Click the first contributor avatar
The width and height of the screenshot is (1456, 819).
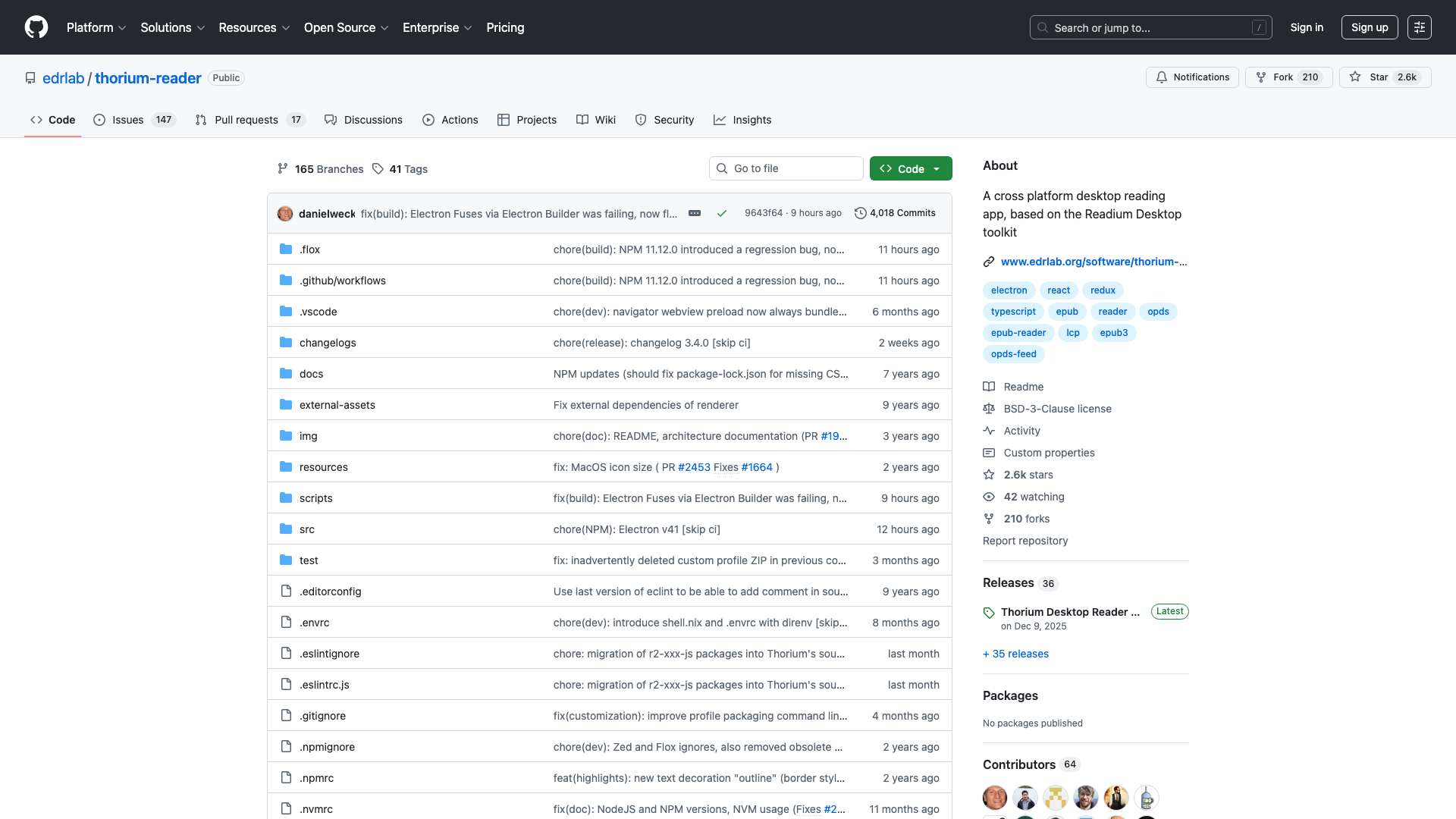point(995,798)
